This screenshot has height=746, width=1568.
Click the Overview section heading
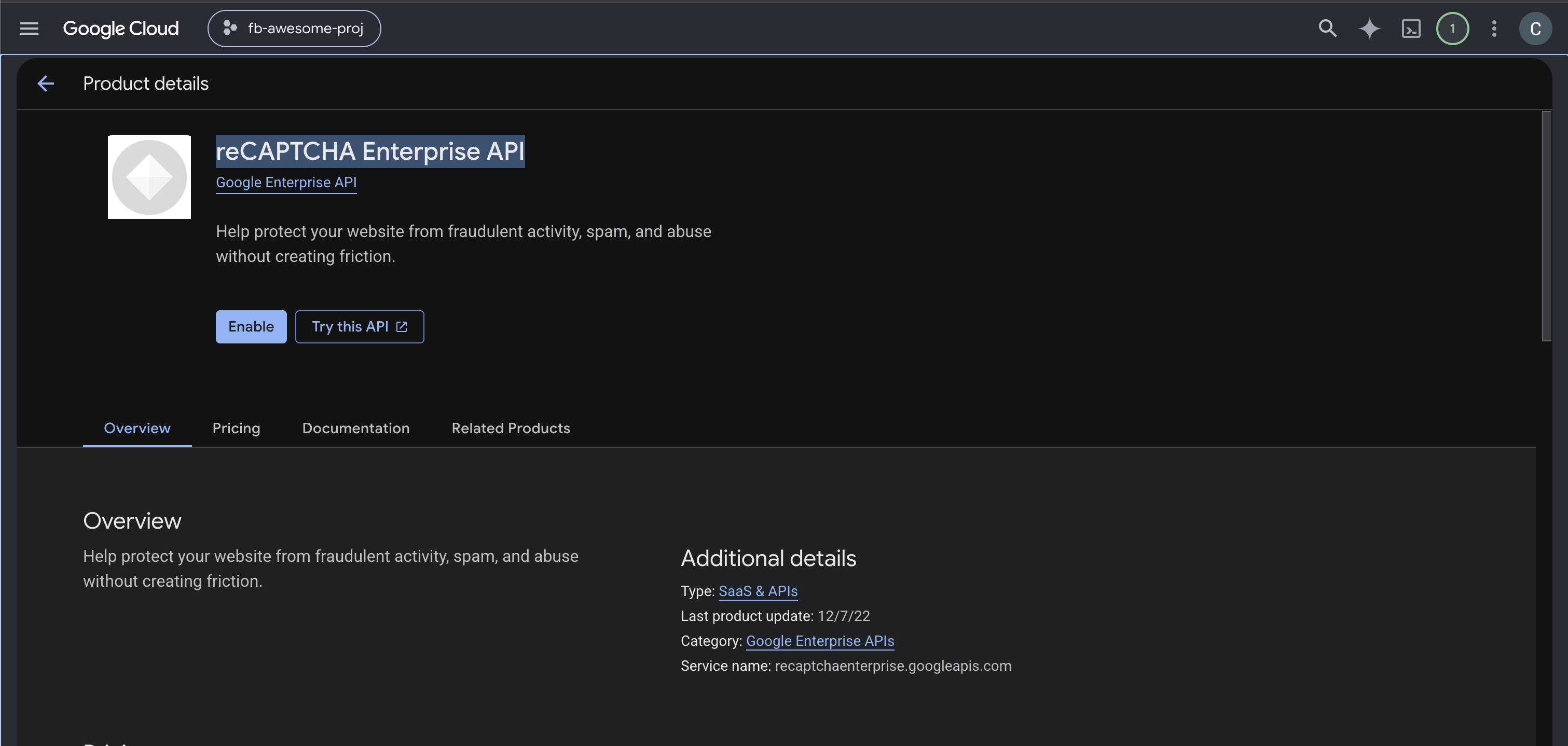(x=132, y=521)
